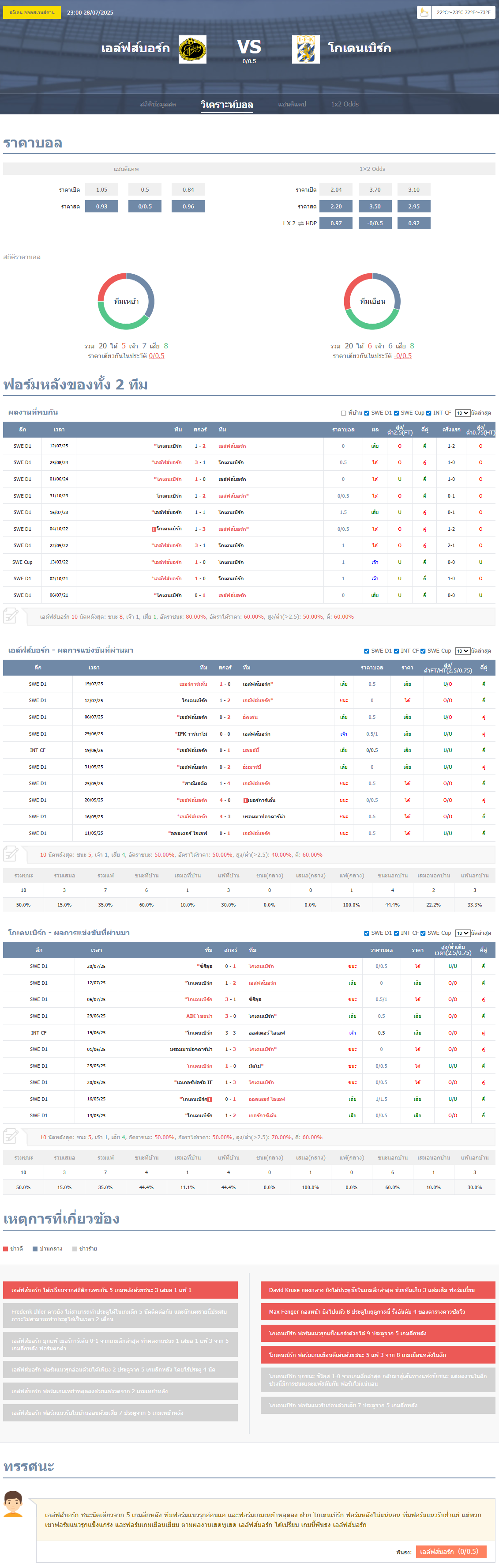Uncheck SWE Cup in Göteborg's recent results filters
This screenshot has height=1568, width=499.
[423, 933]
